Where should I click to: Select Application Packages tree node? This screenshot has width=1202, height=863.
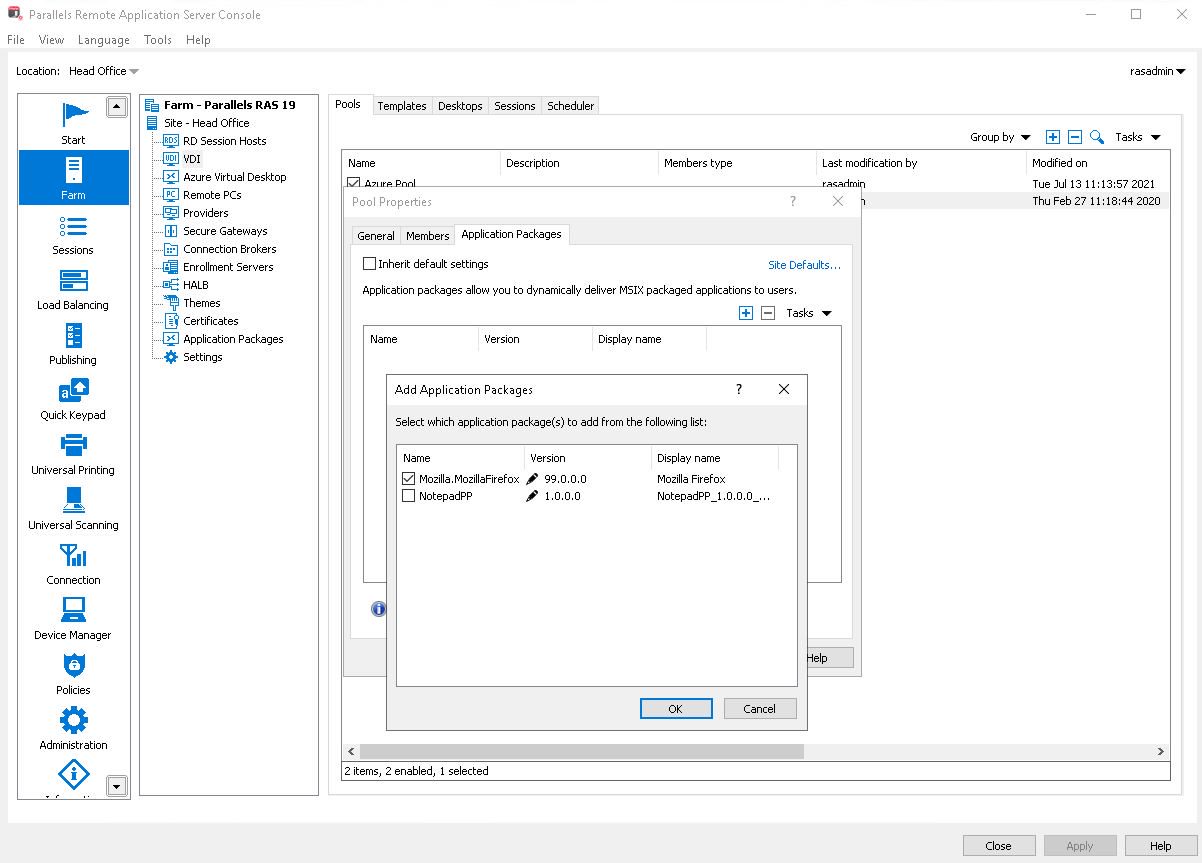coord(233,339)
